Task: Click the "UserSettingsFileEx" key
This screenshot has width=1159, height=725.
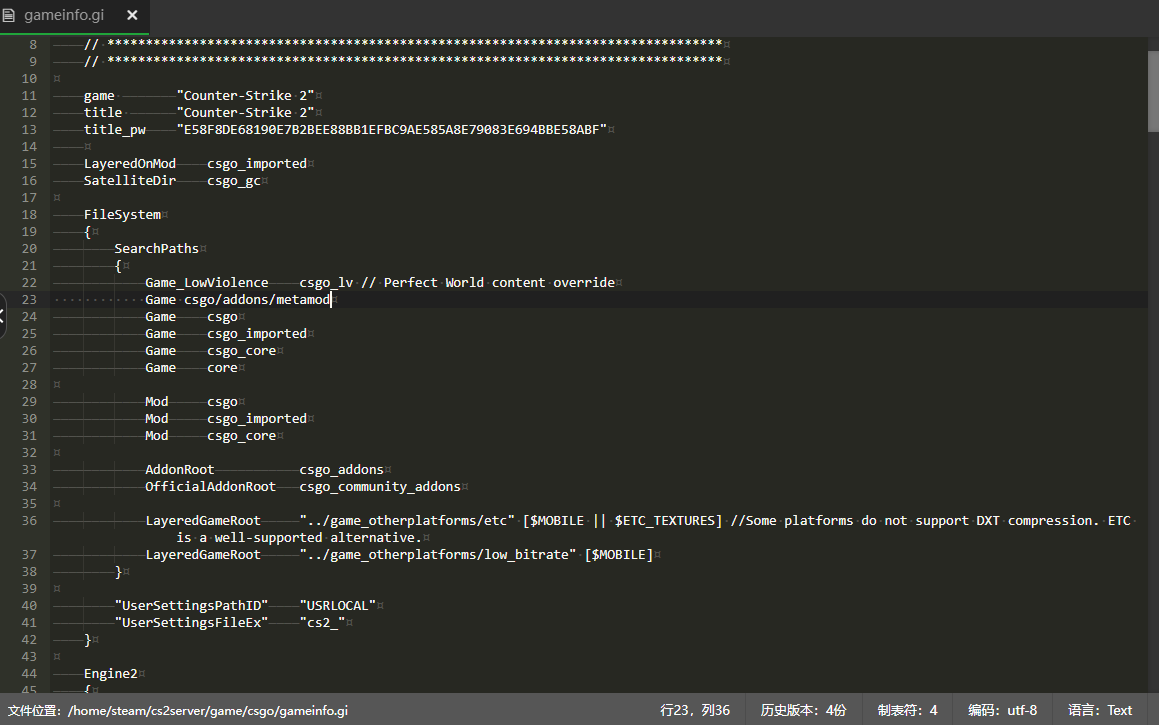Action: 191,622
